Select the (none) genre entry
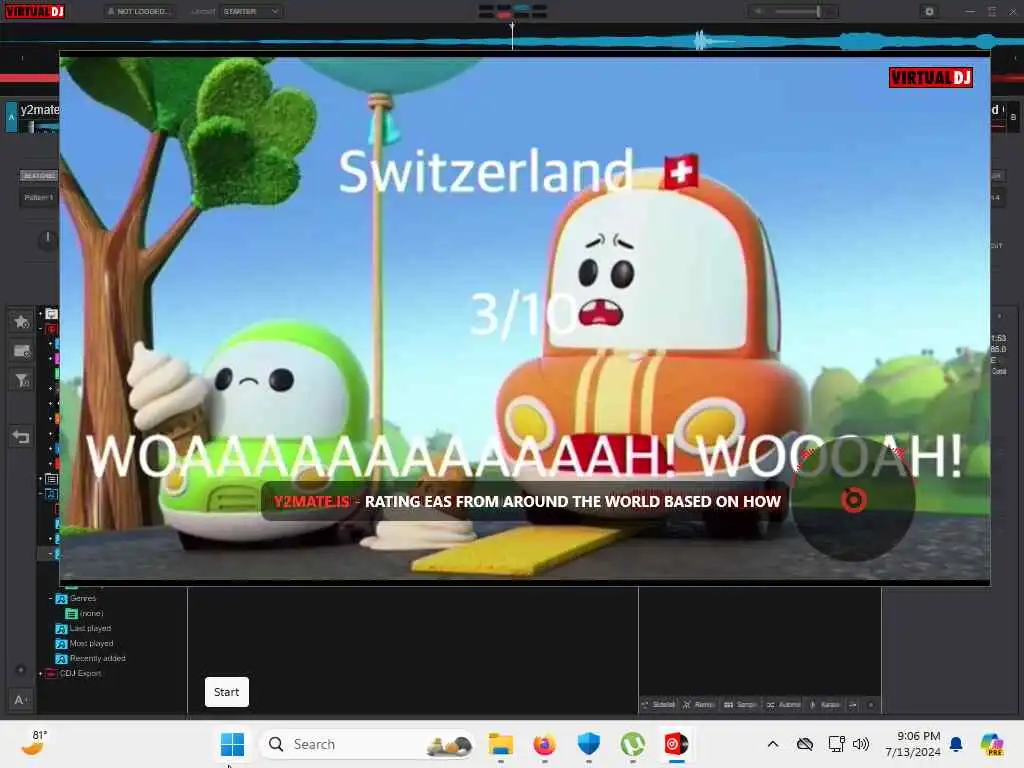The height and width of the screenshot is (768, 1024). point(85,614)
